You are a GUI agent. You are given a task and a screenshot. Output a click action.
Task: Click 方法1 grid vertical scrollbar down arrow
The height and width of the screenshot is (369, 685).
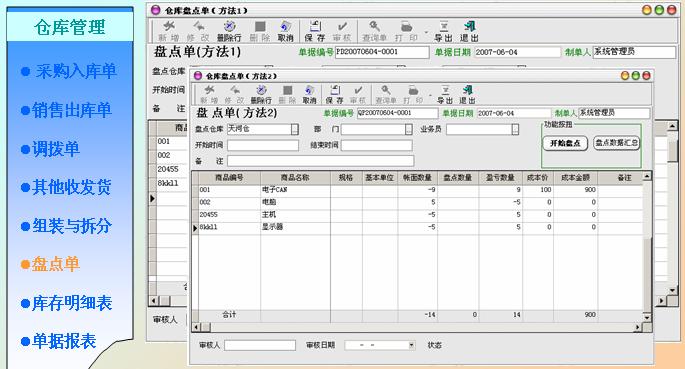[x=673, y=290]
